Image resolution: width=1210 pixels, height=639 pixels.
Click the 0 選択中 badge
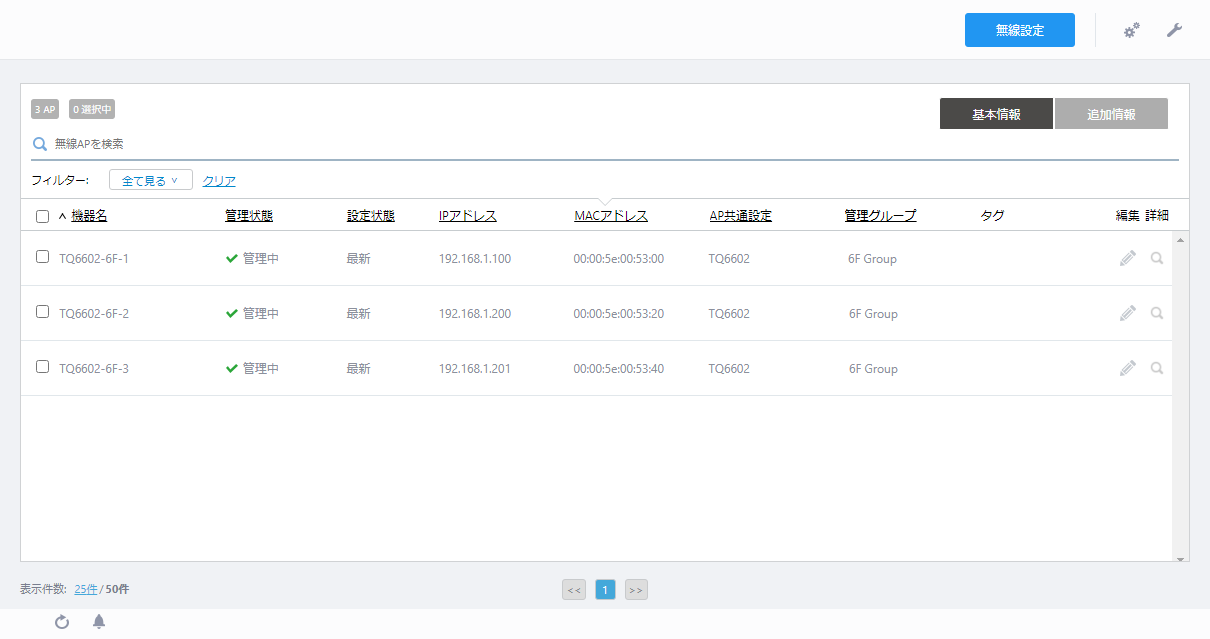[92, 109]
